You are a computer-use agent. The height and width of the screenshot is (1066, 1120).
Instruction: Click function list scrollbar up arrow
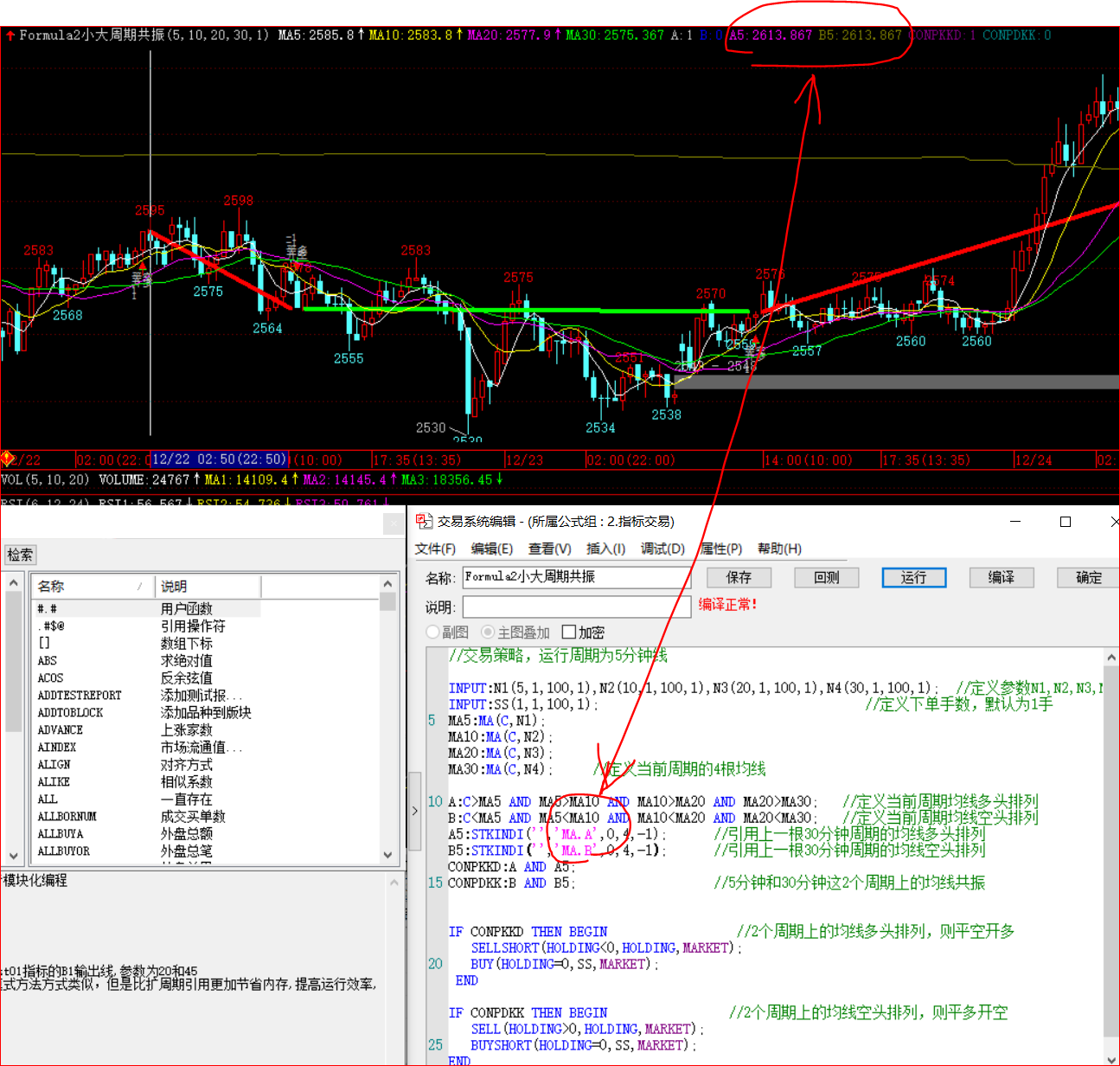pos(387,584)
